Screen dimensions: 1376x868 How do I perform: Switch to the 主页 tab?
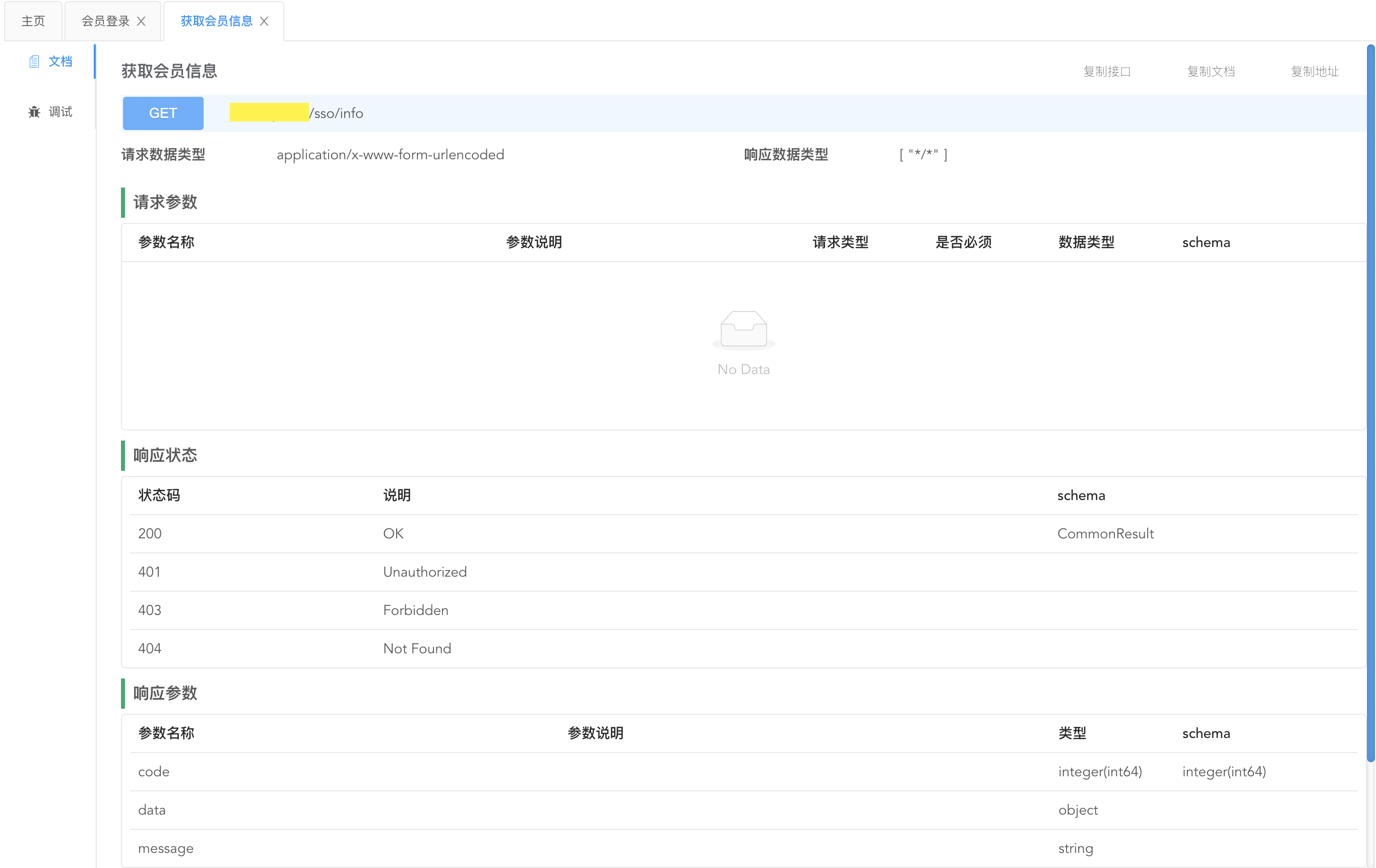coord(33,21)
